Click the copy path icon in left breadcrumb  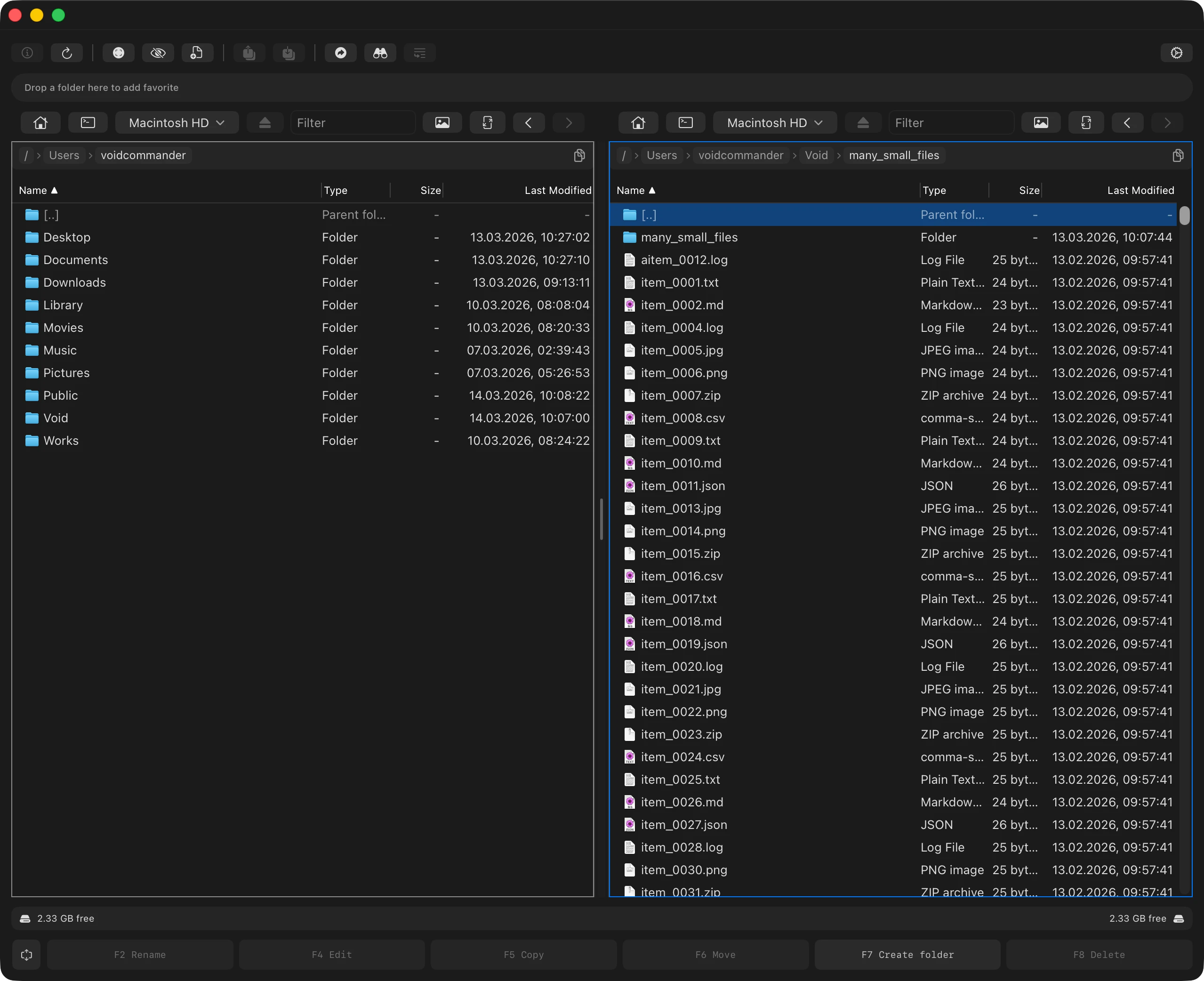[579, 155]
